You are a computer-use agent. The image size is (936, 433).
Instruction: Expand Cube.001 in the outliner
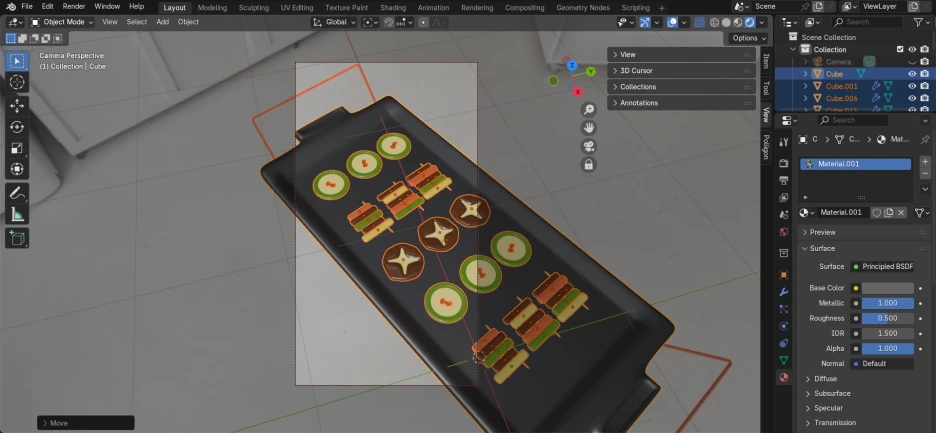point(805,86)
